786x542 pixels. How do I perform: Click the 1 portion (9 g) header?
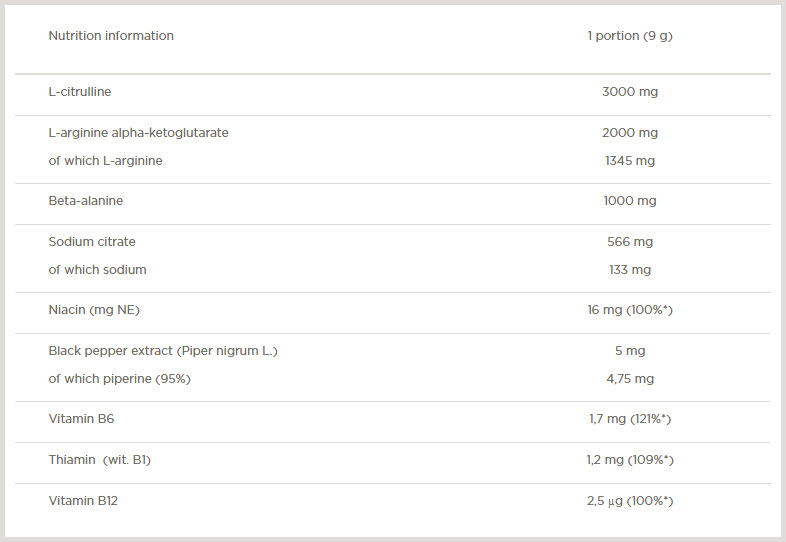629,36
